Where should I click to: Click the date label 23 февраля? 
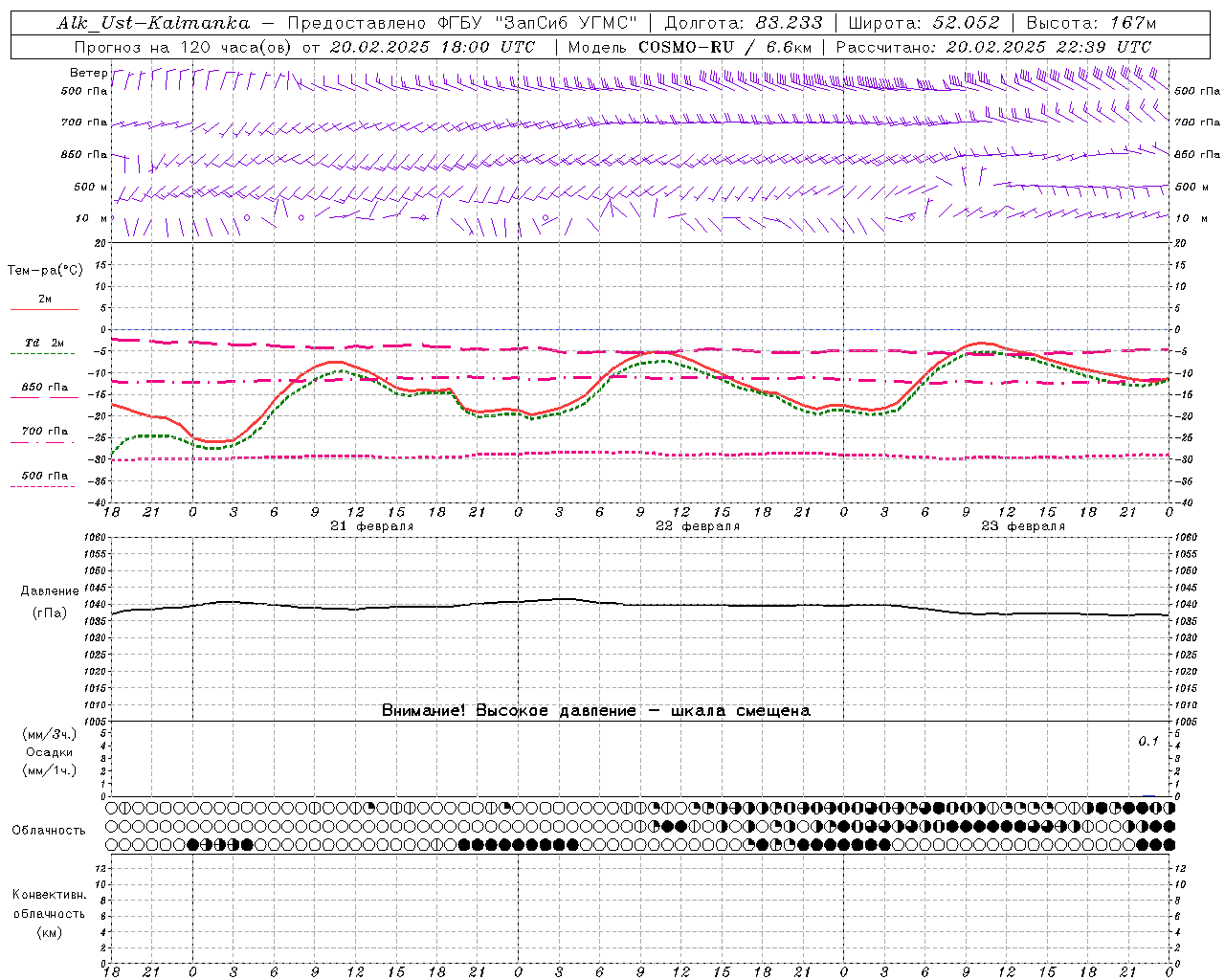coord(1023,526)
